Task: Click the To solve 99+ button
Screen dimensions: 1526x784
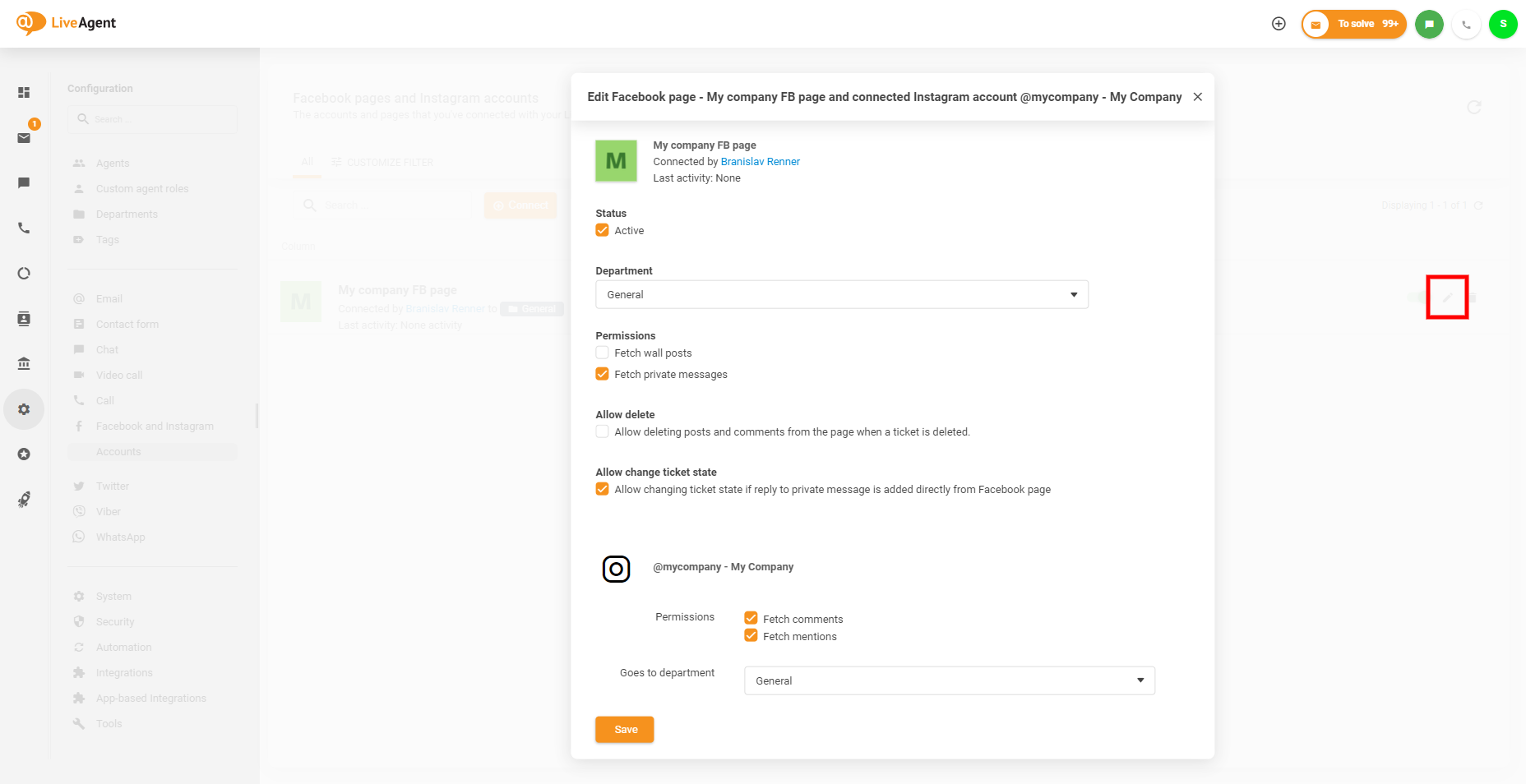Action: click(1354, 24)
